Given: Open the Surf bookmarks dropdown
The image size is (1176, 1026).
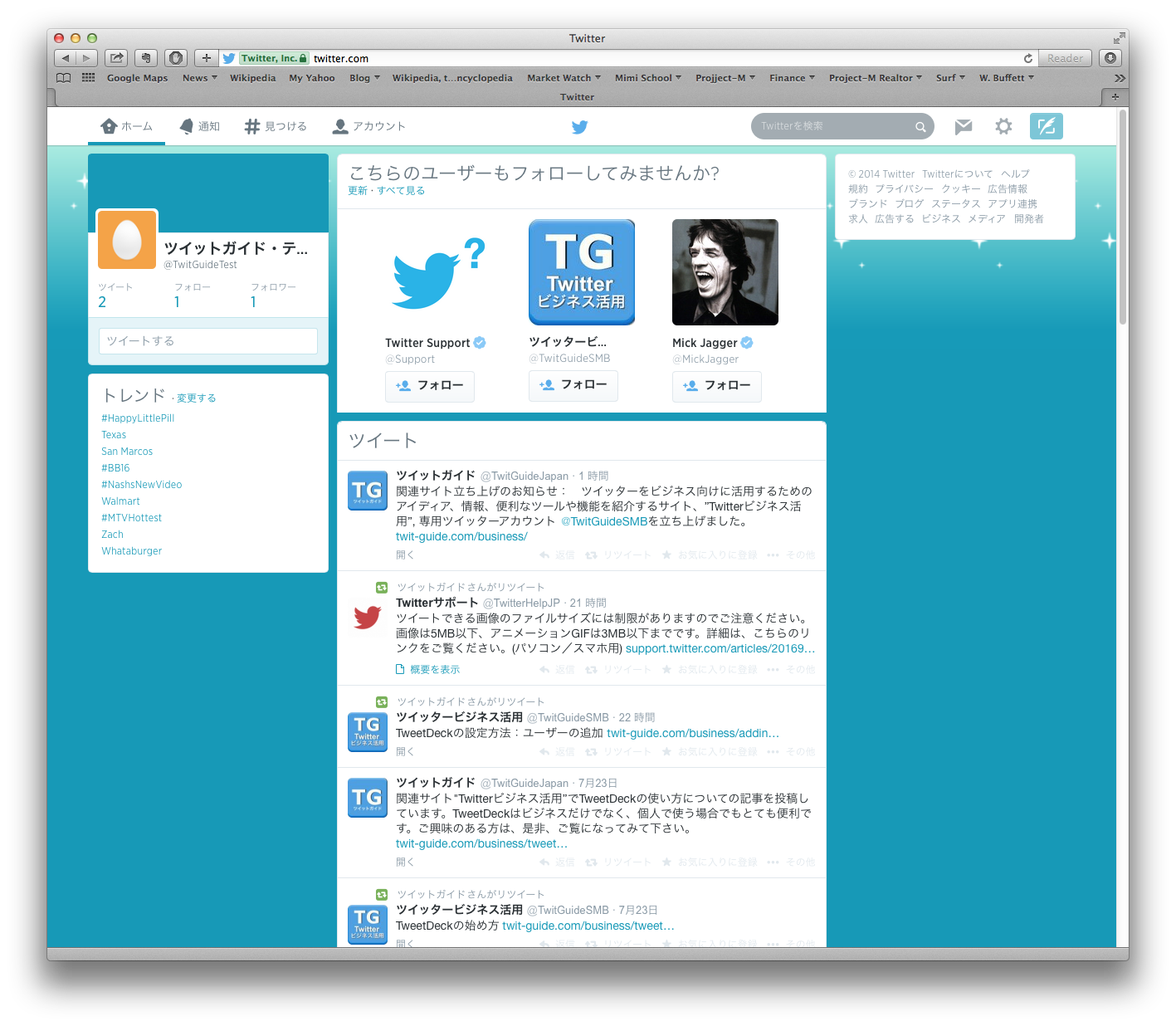Looking at the screenshot, I should [950, 78].
